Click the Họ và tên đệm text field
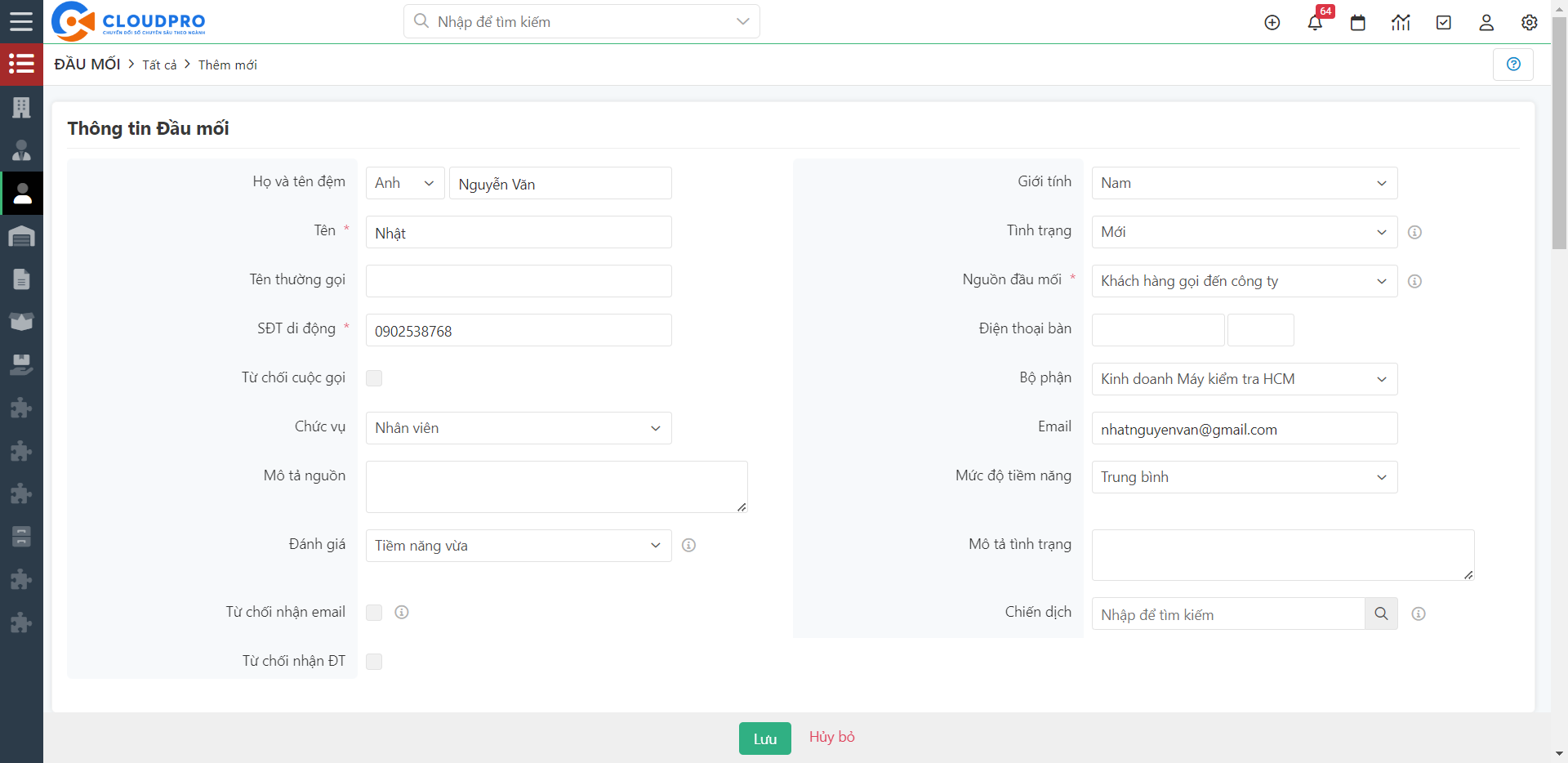The height and width of the screenshot is (763, 1568). [560, 183]
